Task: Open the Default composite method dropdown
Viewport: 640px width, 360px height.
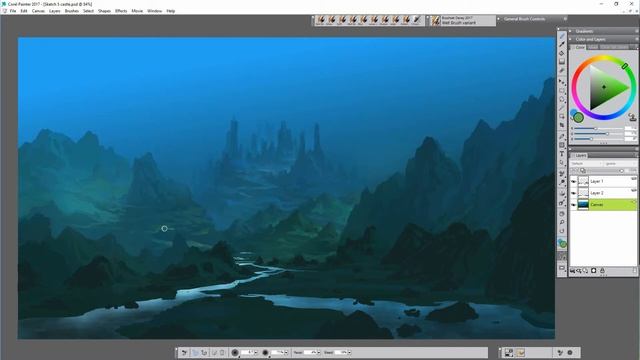Action: click(587, 163)
